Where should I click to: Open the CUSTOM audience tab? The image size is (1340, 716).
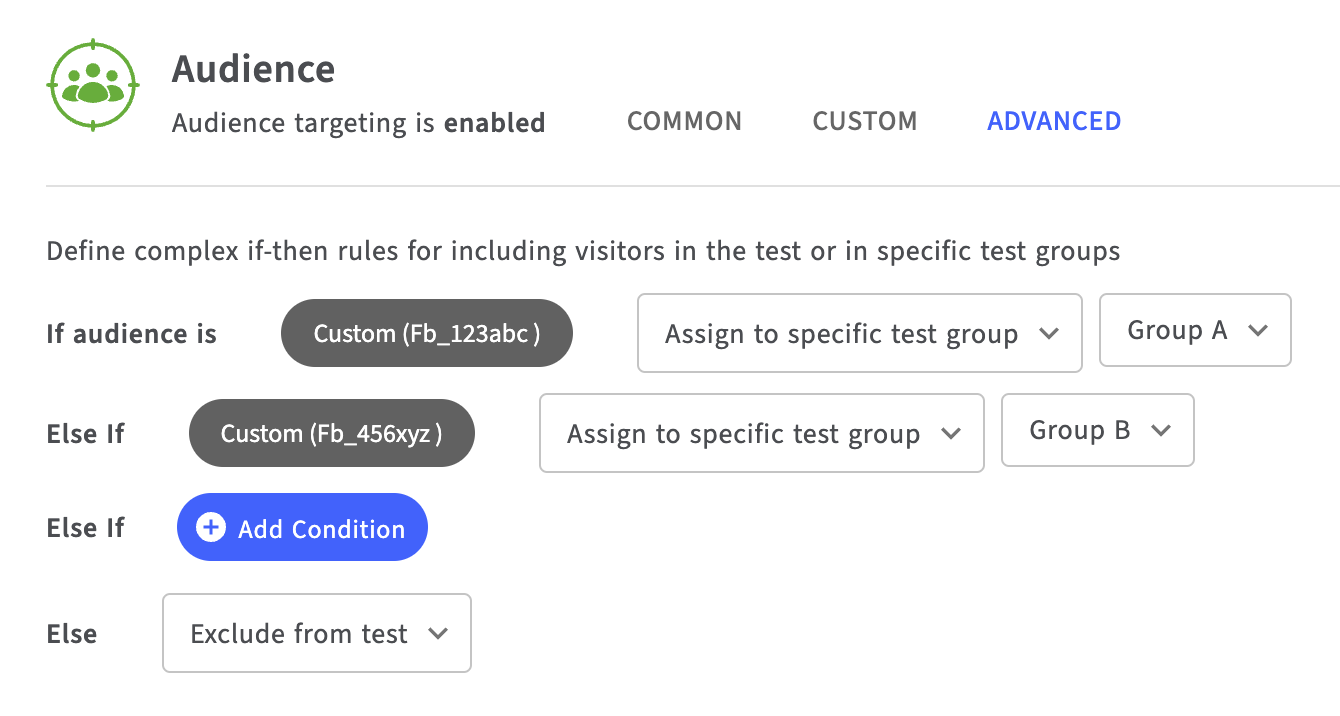(864, 122)
